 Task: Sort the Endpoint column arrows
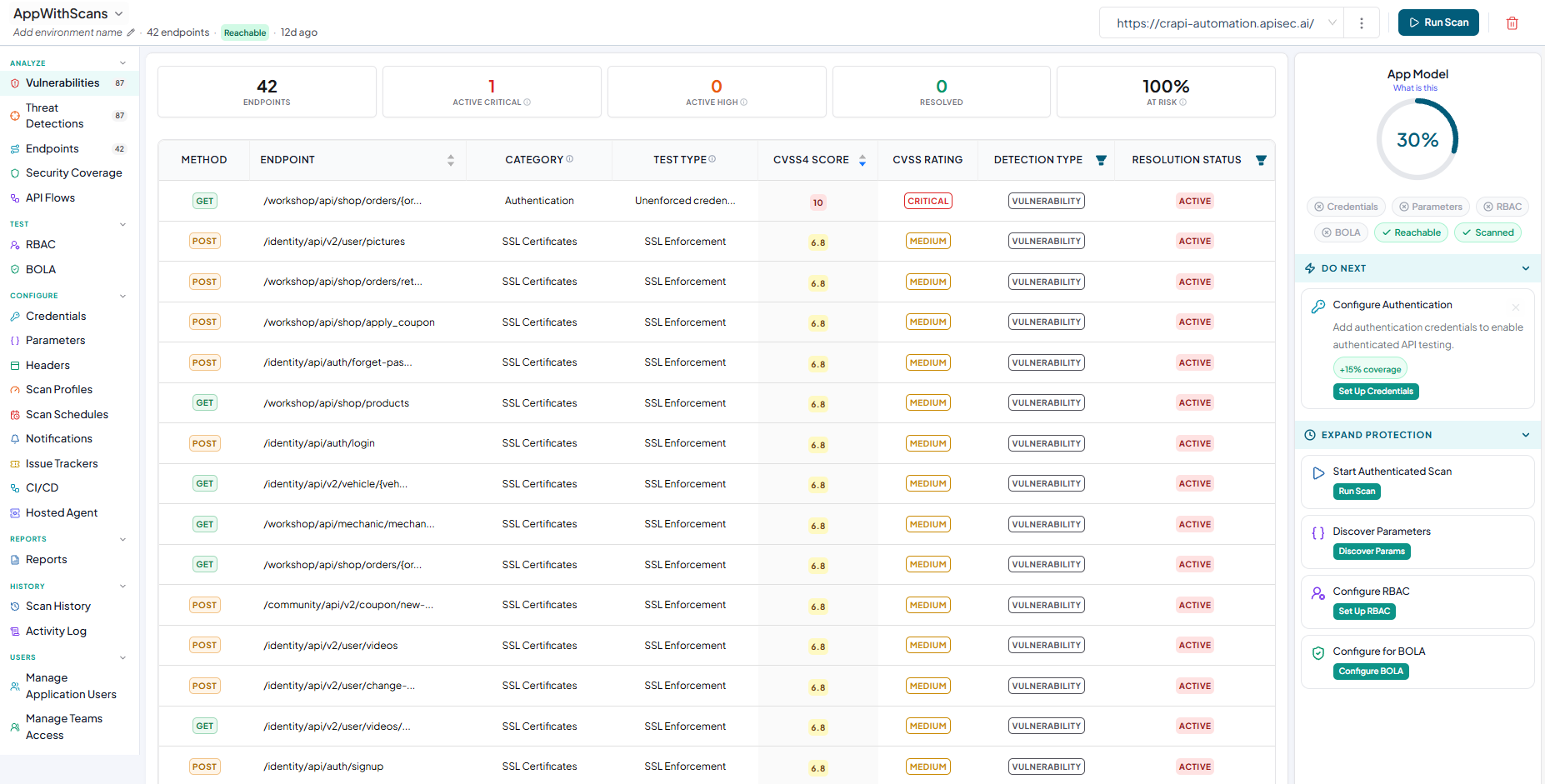451,160
